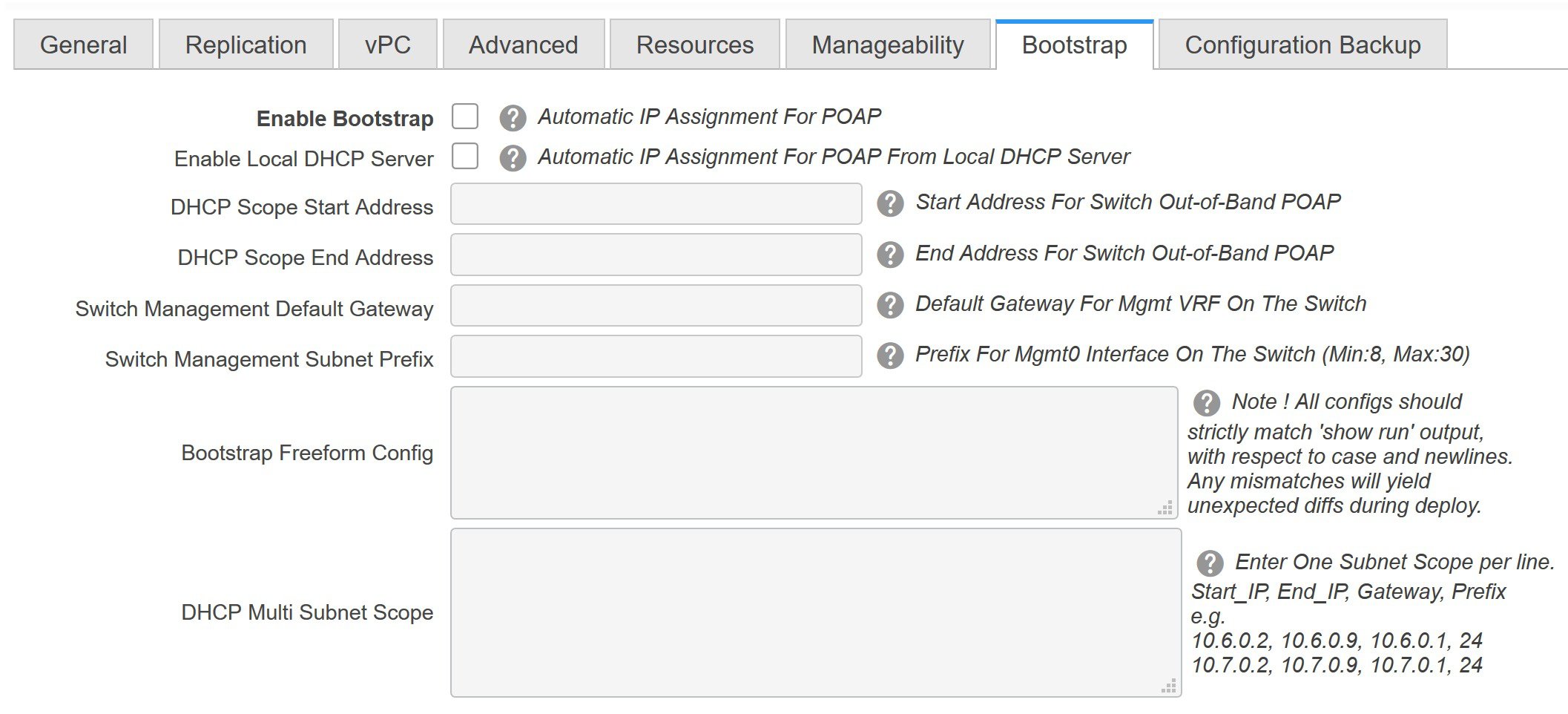Open help icon for DHCP Scope Start Address
Viewport: 1568px width, 714px height.
coord(890,203)
